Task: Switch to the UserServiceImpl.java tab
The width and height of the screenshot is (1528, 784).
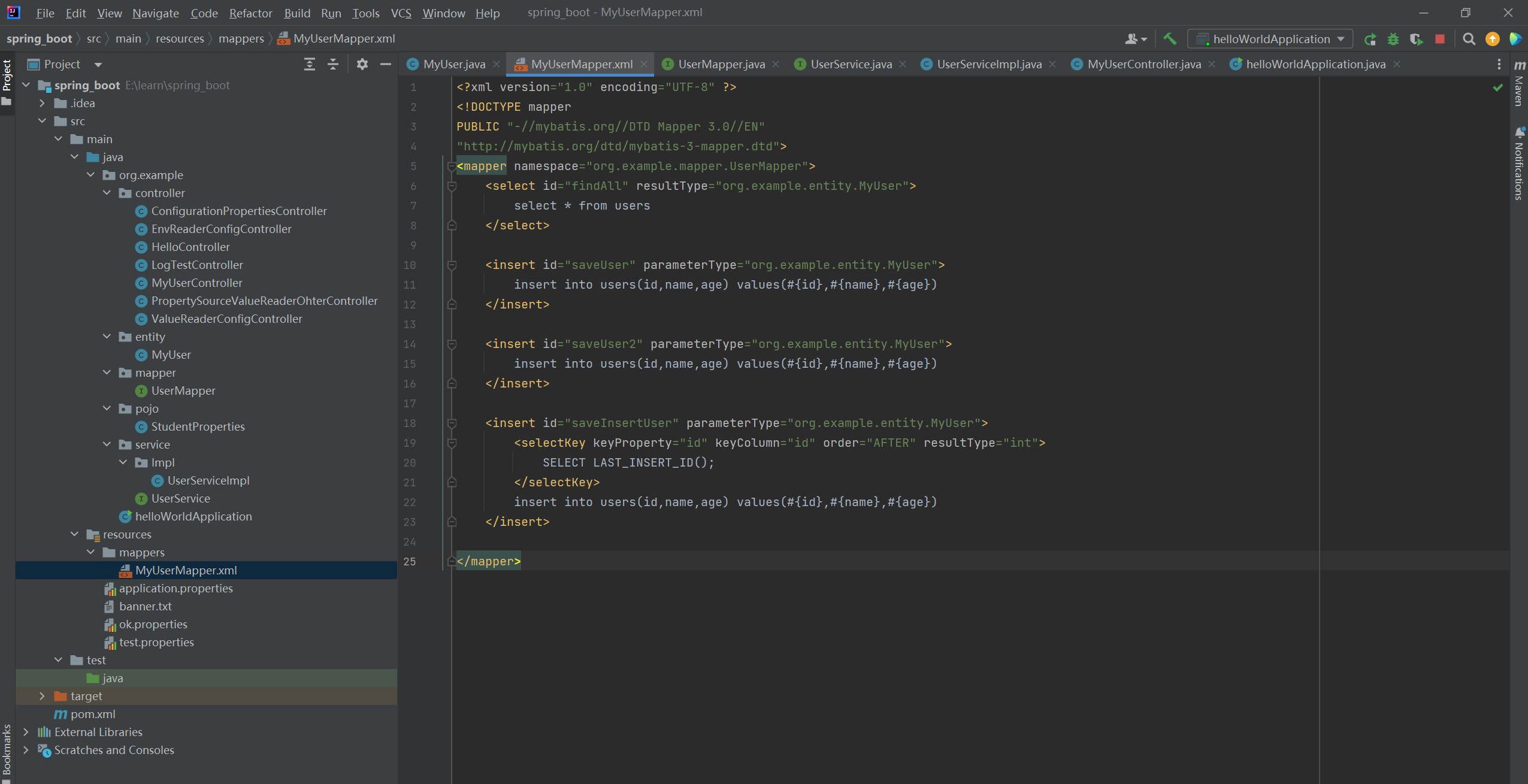Action: 988,64
